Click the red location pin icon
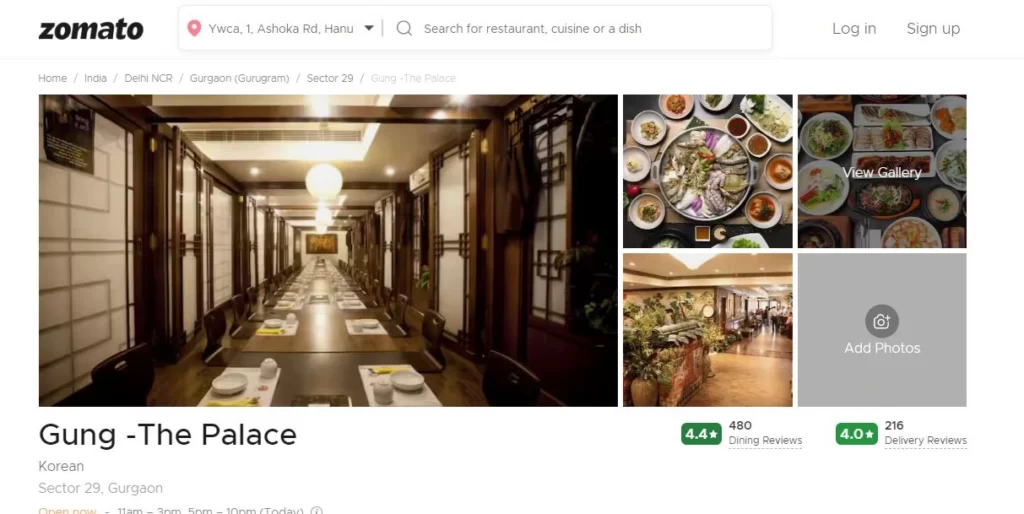 (x=194, y=28)
